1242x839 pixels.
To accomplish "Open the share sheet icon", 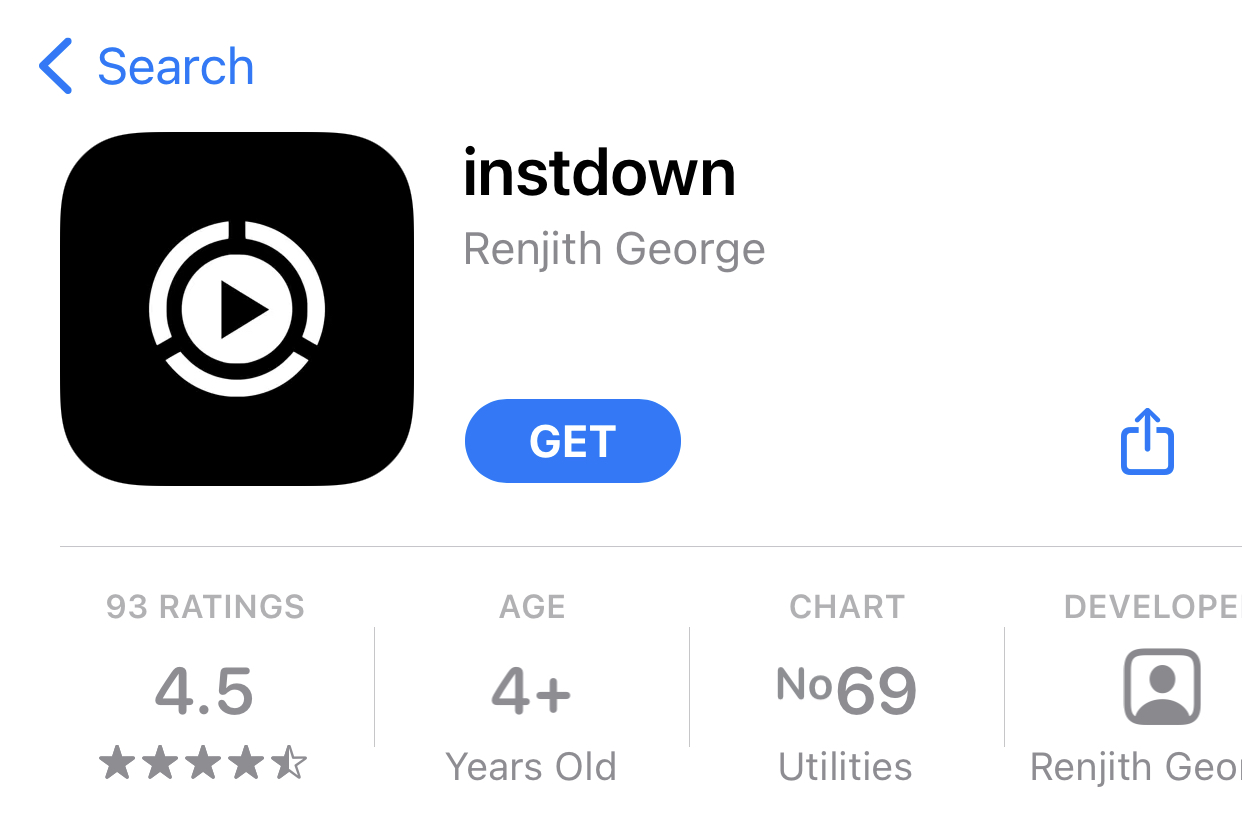I will coord(1147,440).
